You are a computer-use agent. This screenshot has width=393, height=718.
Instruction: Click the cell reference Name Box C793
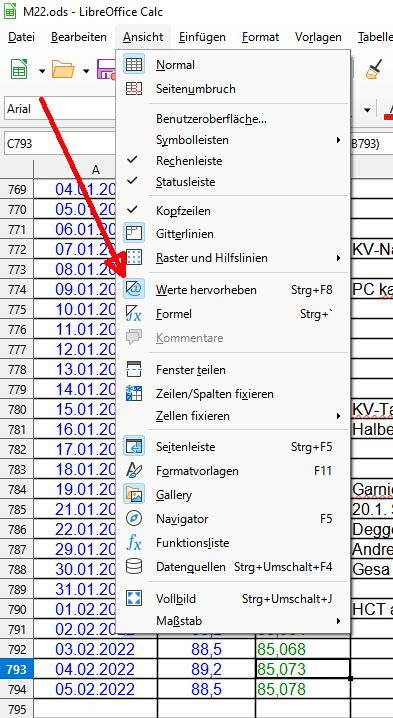pyautogui.click(x=59, y=144)
